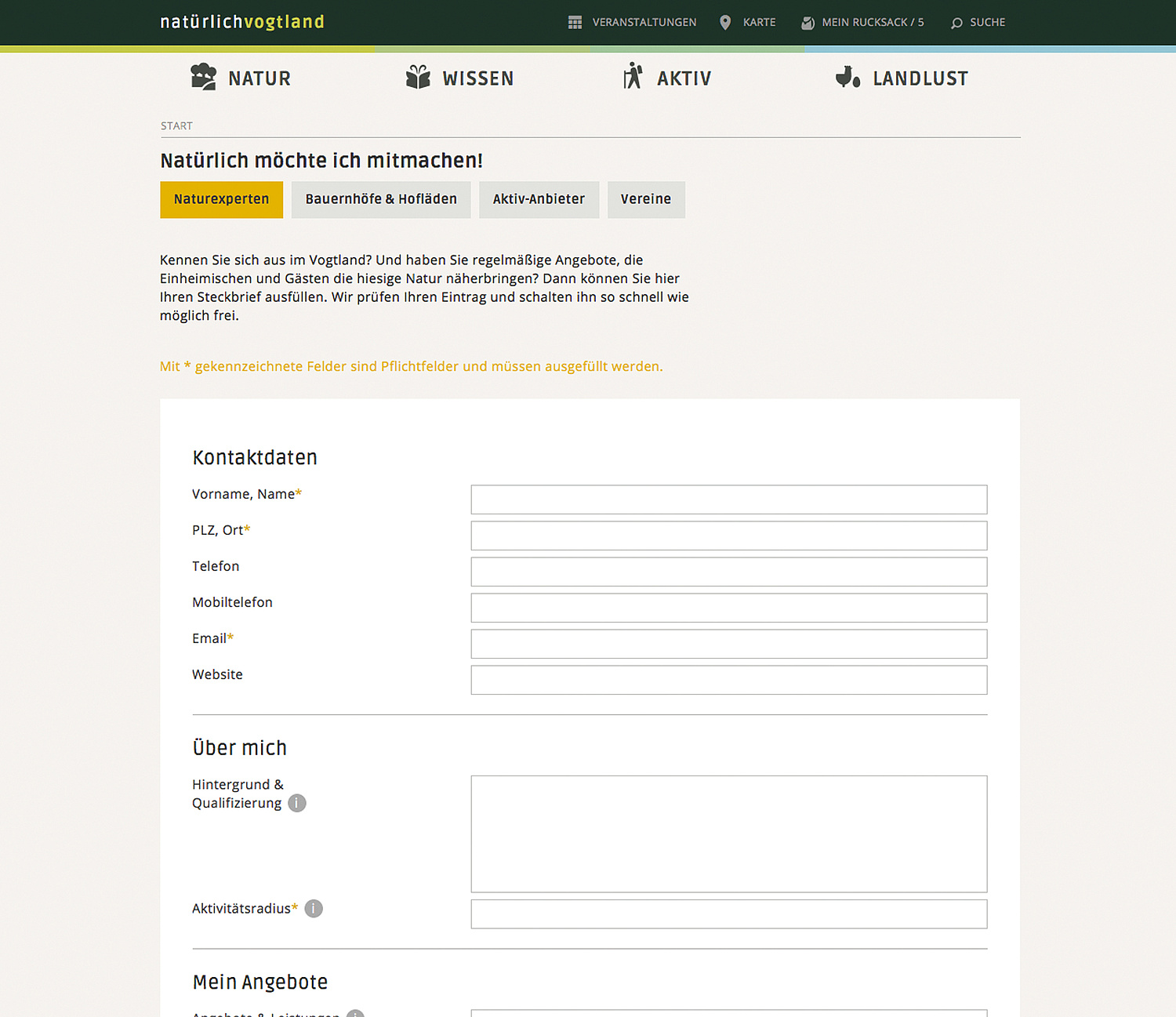Focus the Telefon input field
Screen dimensions: 1176x1017
[x=729, y=572]
